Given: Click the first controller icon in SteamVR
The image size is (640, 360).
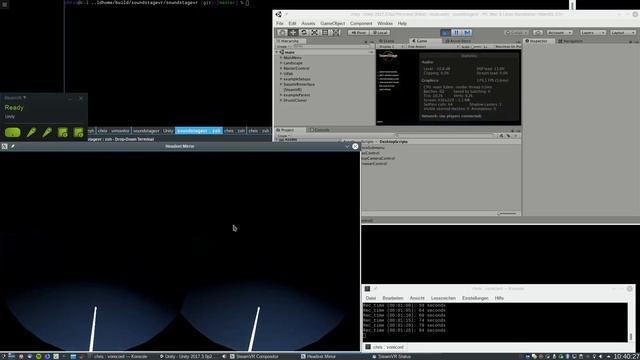Looking at the screenshot, I should [x=31, y=132].
